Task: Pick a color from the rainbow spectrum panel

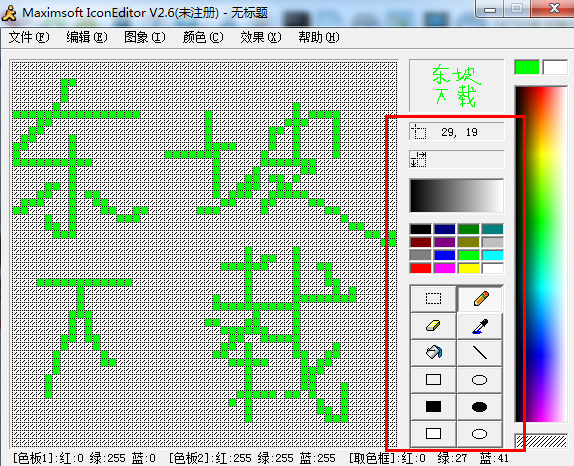Action: tap(541, 254)
